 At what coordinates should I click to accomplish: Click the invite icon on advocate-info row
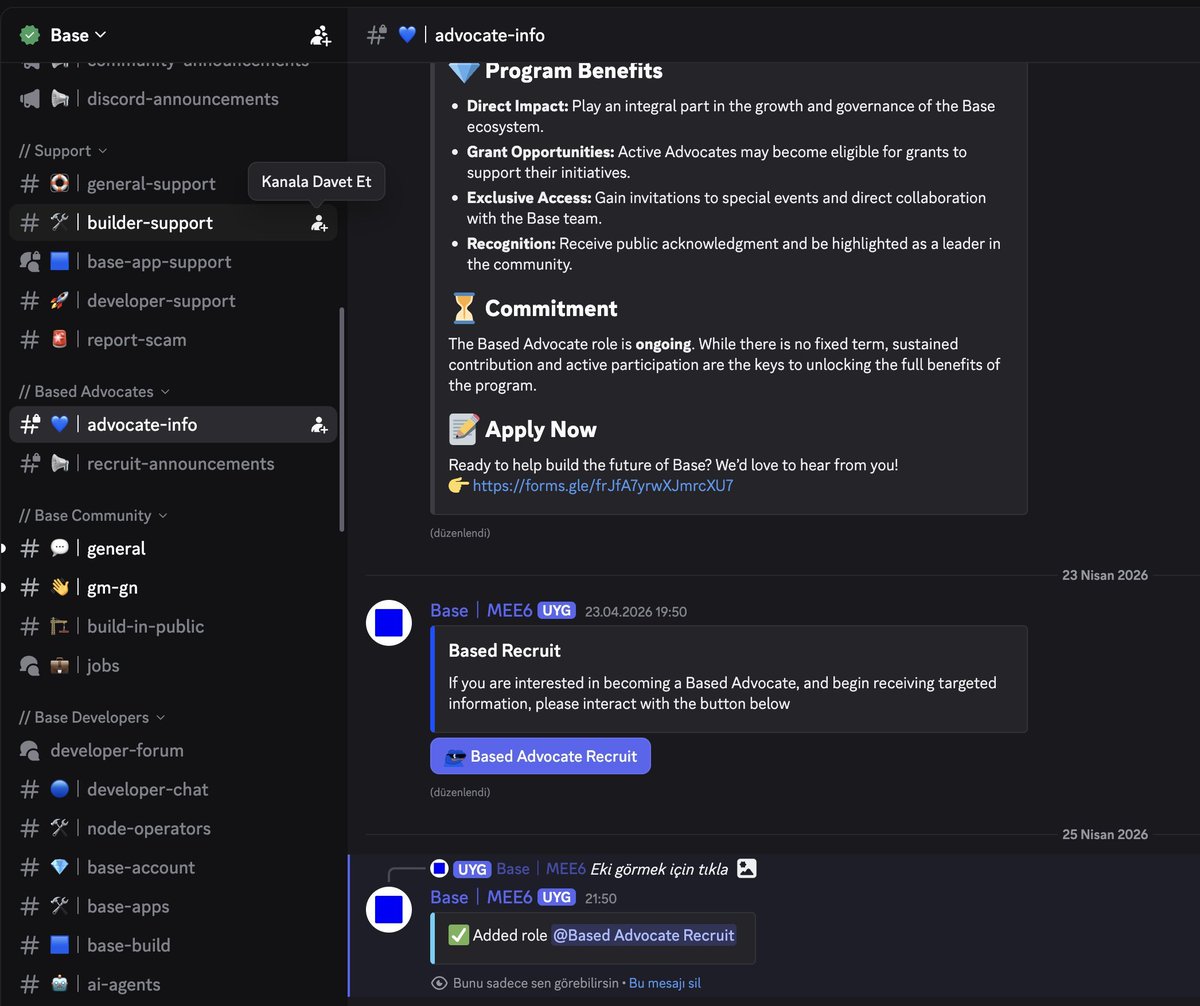[x=319, y=425]
